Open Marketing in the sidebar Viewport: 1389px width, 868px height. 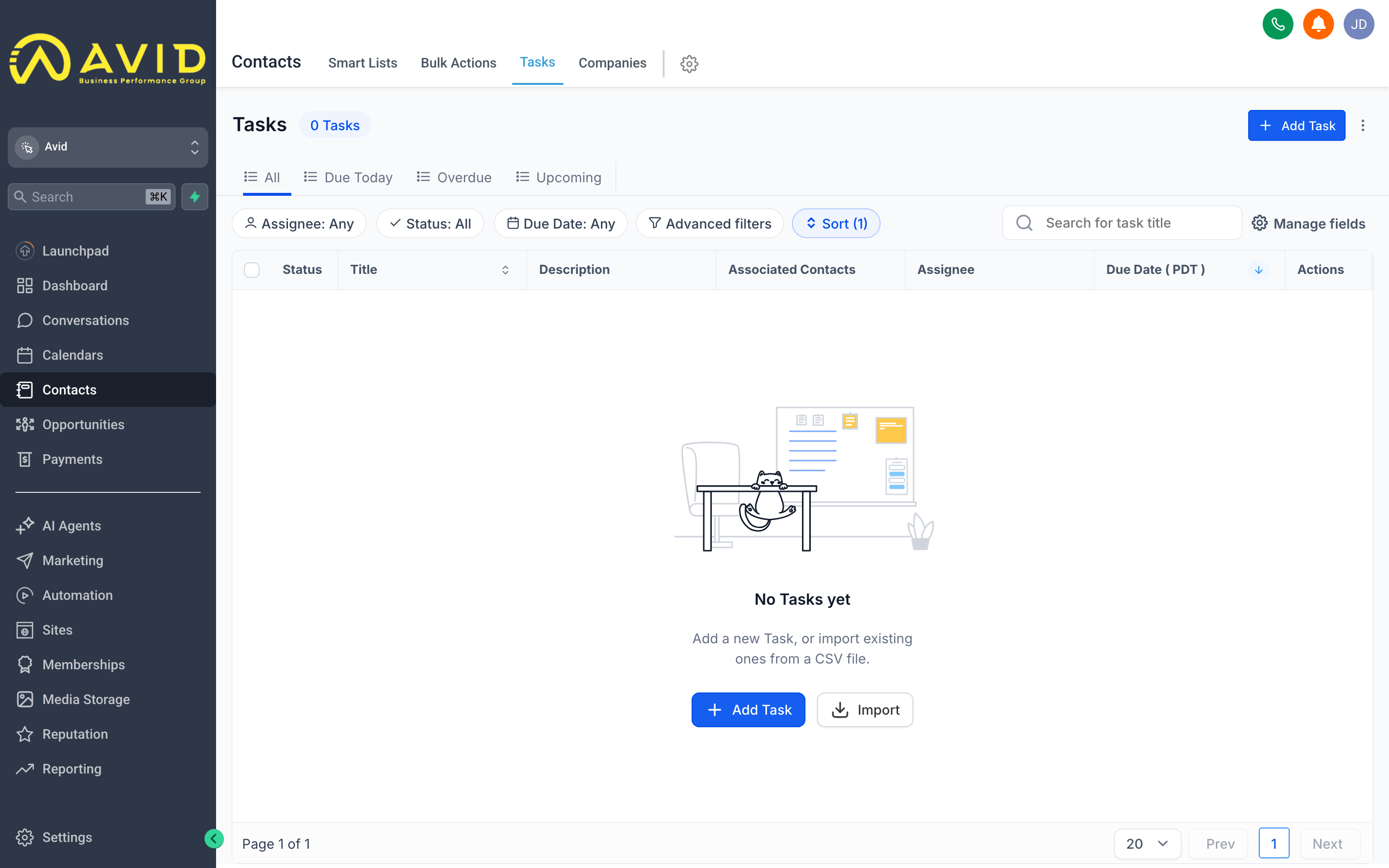(108, 560)
